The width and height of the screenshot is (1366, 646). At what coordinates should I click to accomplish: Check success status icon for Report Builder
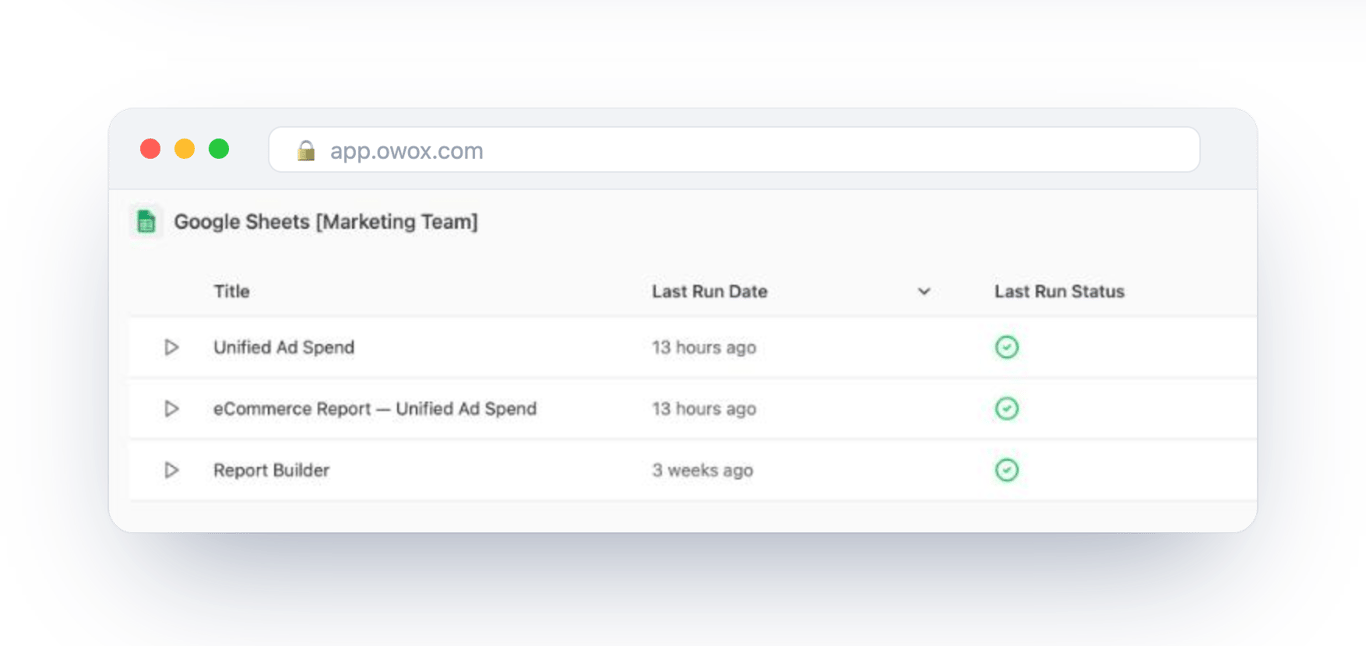[1007, 470]
